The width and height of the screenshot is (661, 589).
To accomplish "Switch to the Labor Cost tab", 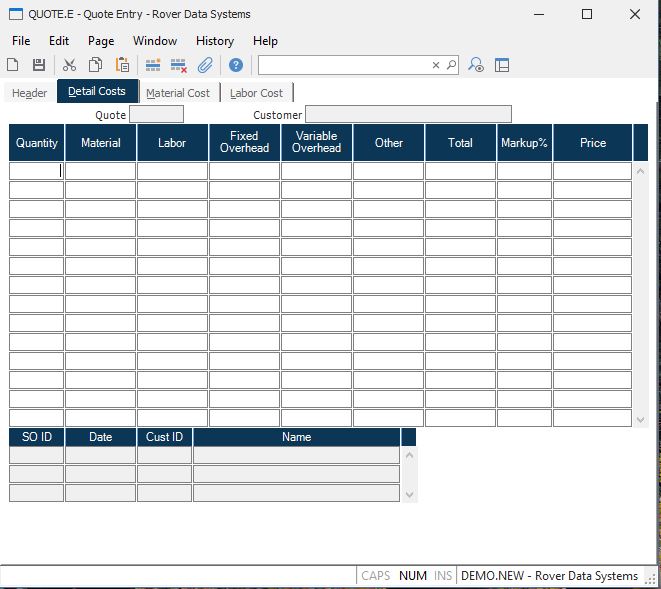I will [x=257, y=93].
